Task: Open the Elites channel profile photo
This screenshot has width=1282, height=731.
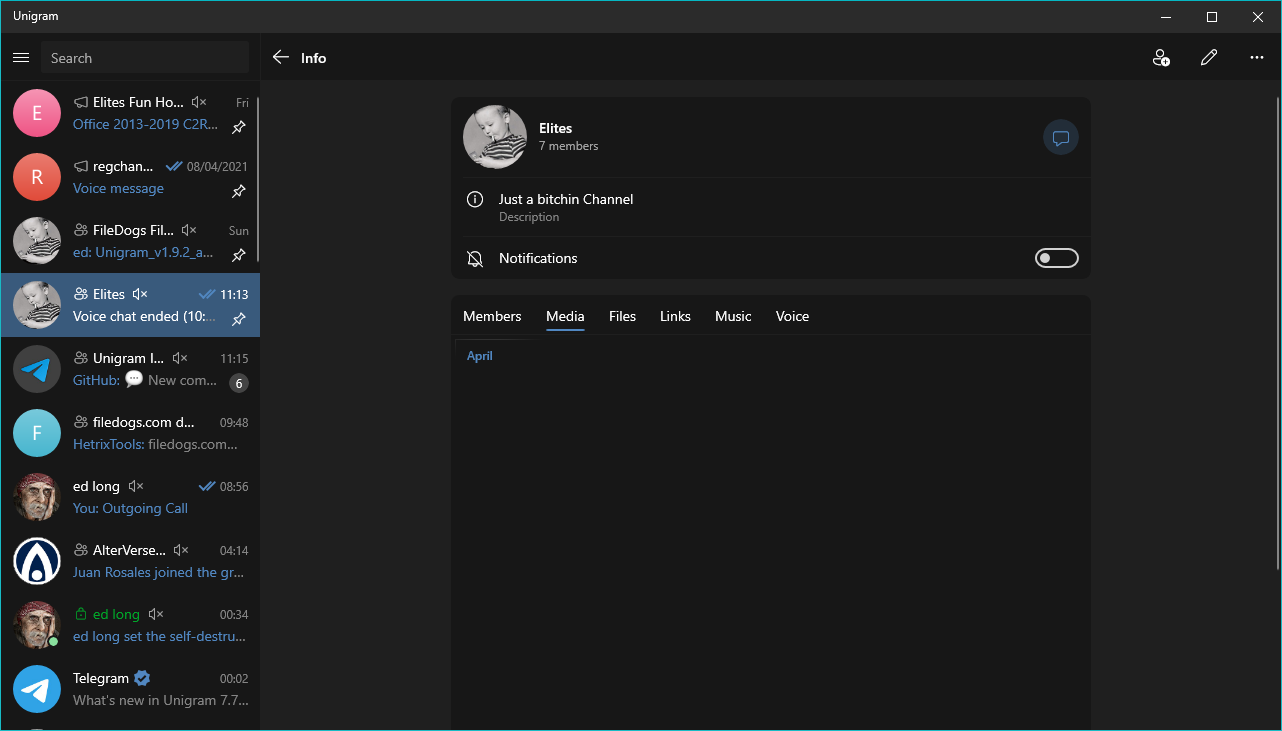Action: click(494, 136)
